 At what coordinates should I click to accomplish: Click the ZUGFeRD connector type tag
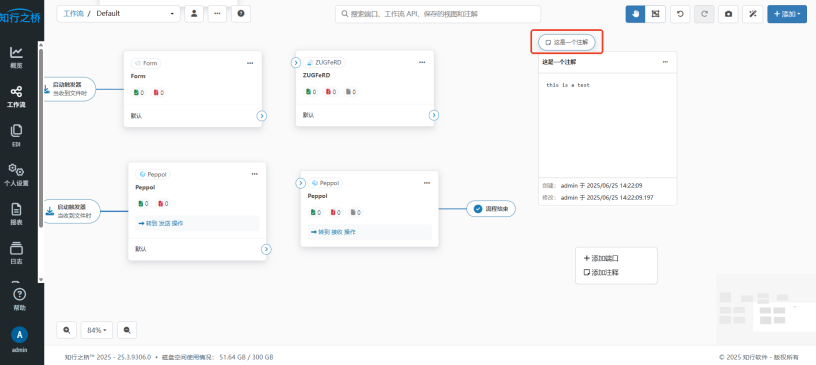(324, 62)
